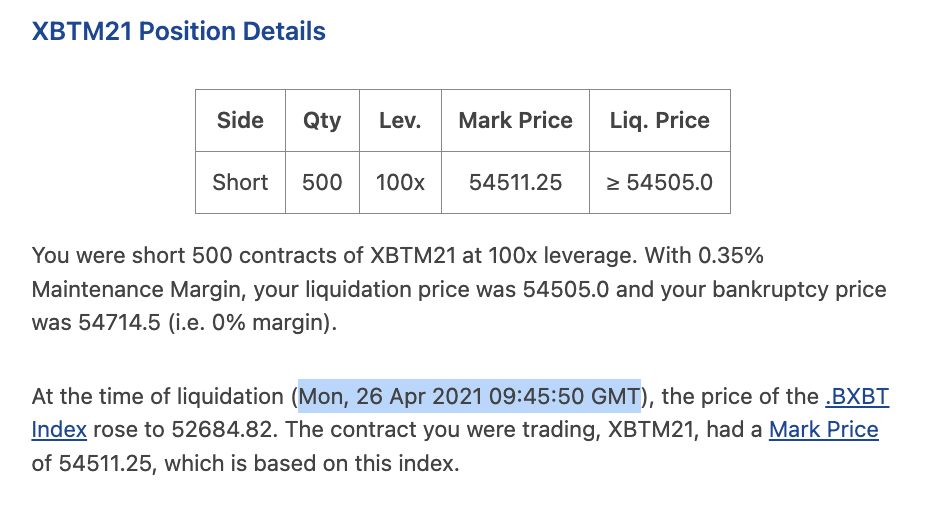Image resolution: width=928 pixels, height=514 pixels.
Task: Click the ≥ 54505.0 liquidation price cell
Action: [660, 182]
